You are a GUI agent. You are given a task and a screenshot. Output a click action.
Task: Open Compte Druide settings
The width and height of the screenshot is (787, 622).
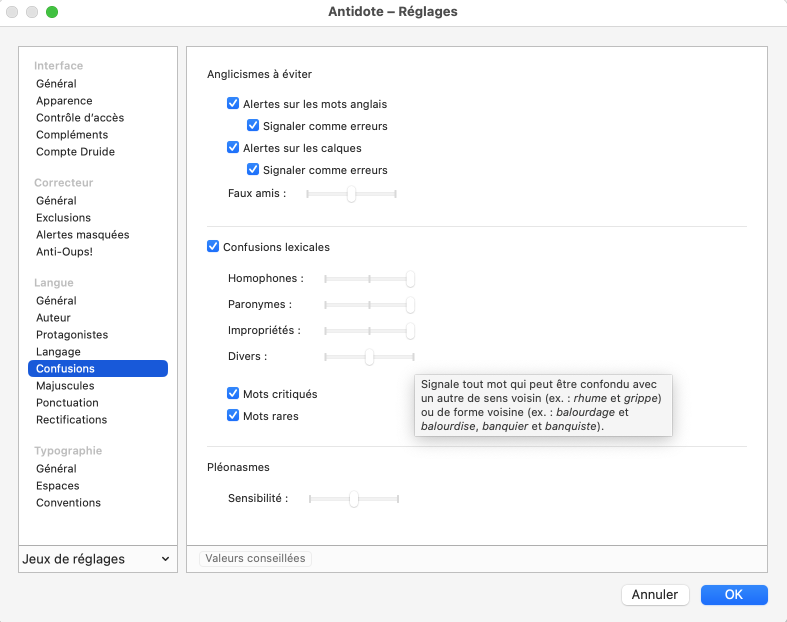(75, 152)
